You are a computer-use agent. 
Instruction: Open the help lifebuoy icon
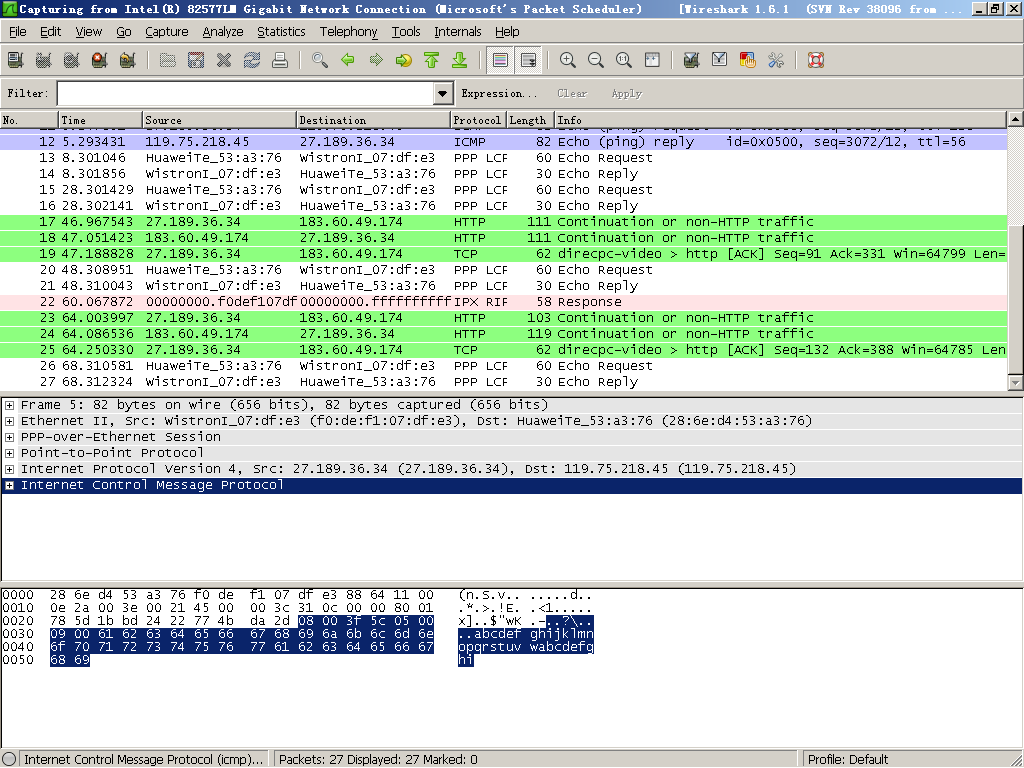(x=815, y=60)
